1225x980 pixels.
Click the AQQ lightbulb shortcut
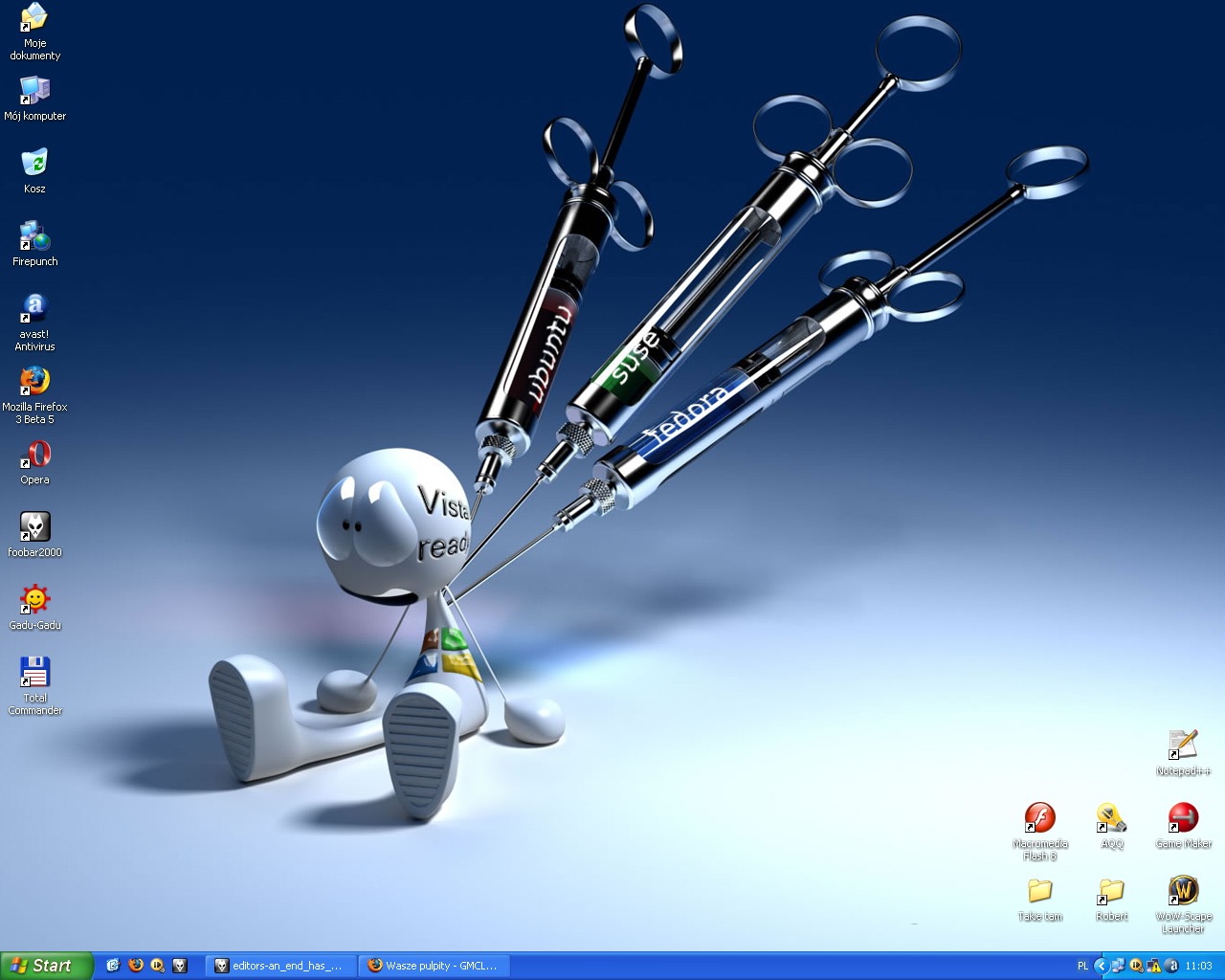click(x=1111, y=818)
